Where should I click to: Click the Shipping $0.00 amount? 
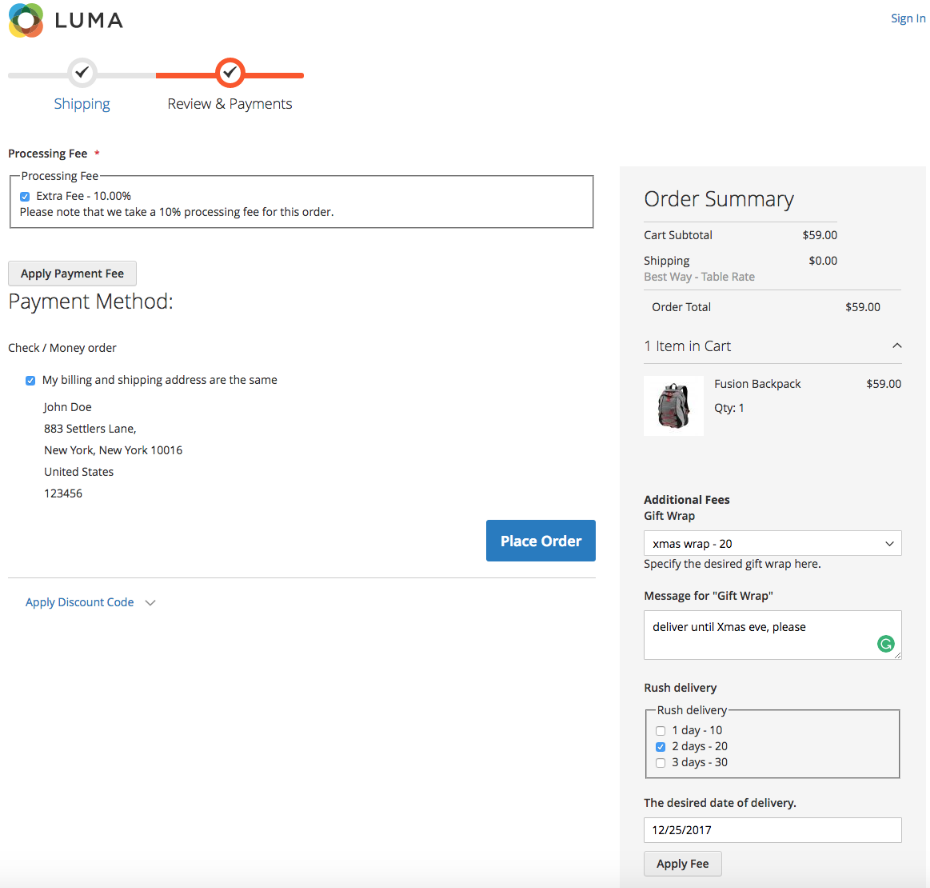[x=823, y=260]
